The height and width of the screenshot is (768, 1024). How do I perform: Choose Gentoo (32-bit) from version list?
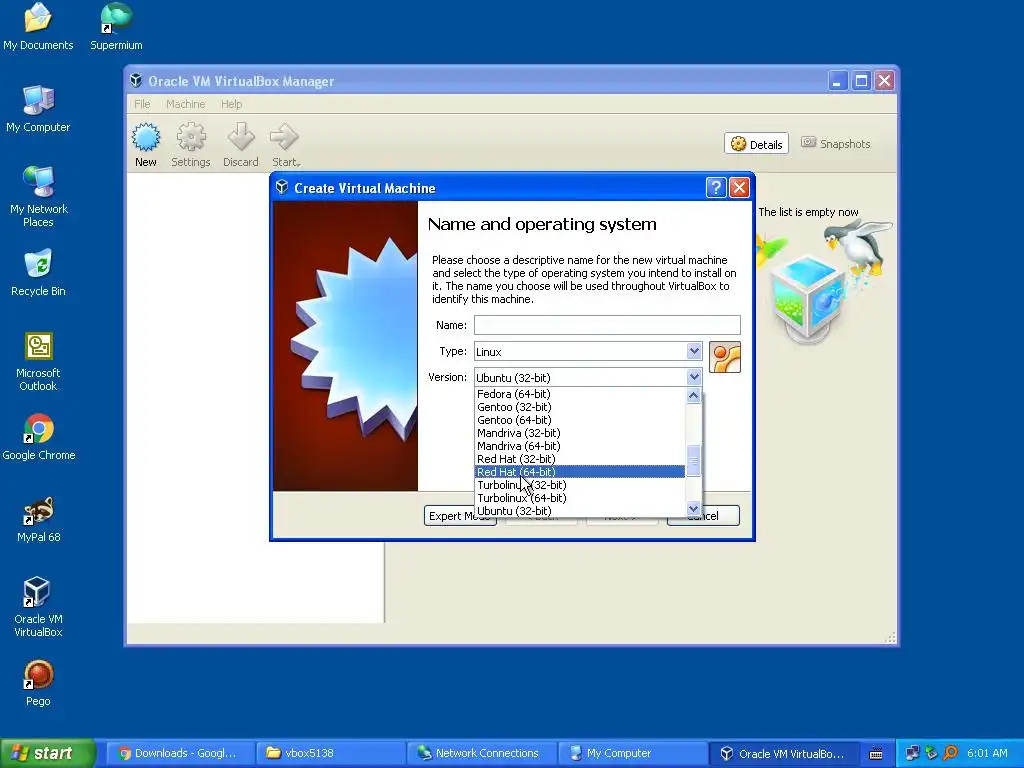coord(579,407)
